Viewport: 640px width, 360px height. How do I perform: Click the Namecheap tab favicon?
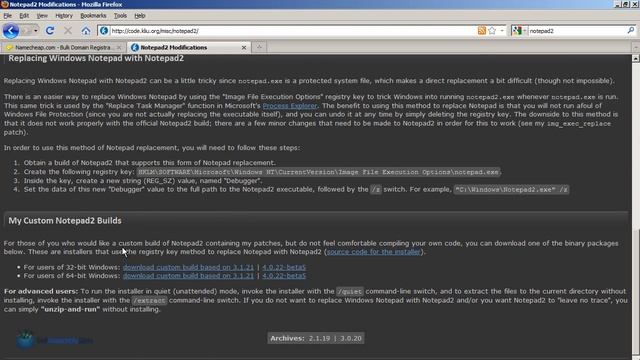[x=10, y=48]
